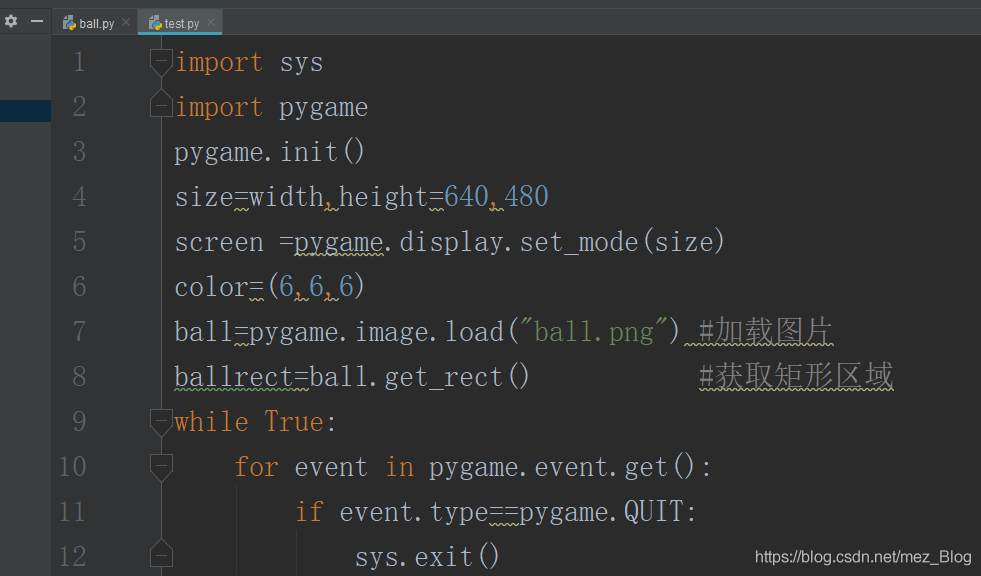Set a breakpoint in the gutter at line 5
The height and width of the screenshot is (576, 981).
[120, 241]
